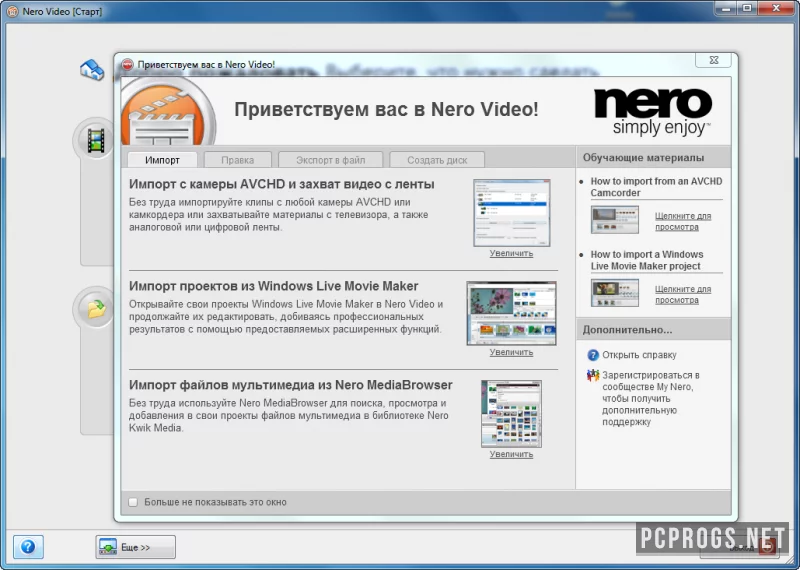The image size is (800, 570).
Task: Click the Nero Video clapperboard logo
Action: tap(168, 112)
